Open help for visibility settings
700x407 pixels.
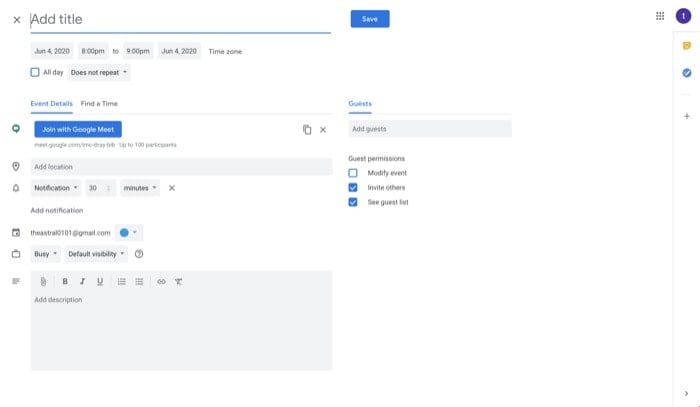coord(139,254)
